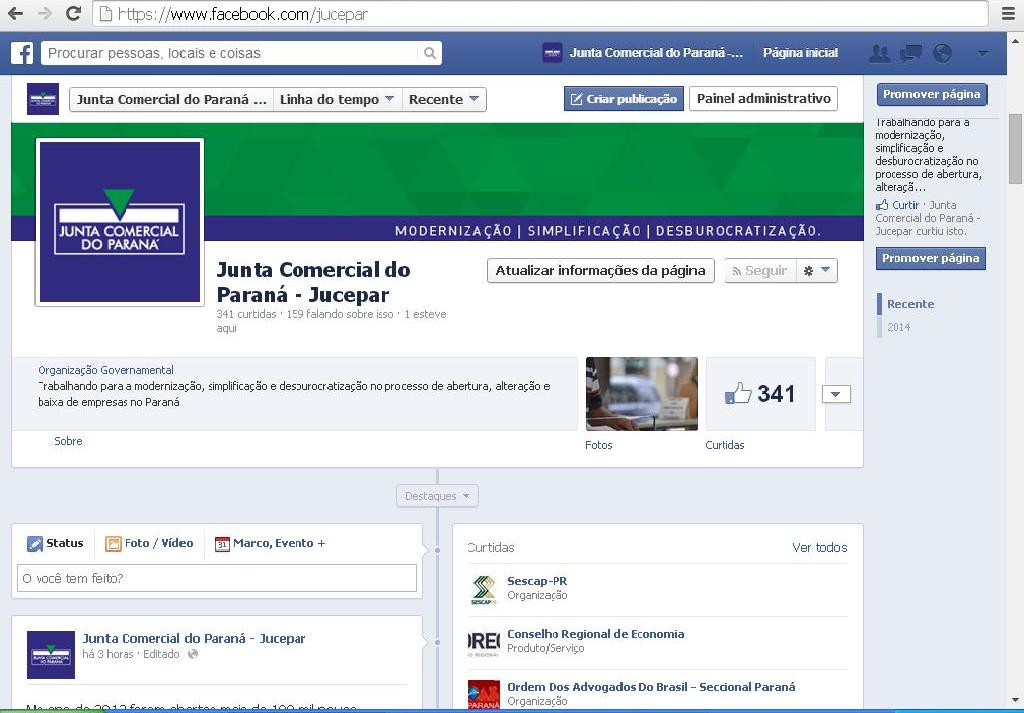Click the 341 curtidas text
This screenshot has height=713, width=1024.
click(246, 314)
